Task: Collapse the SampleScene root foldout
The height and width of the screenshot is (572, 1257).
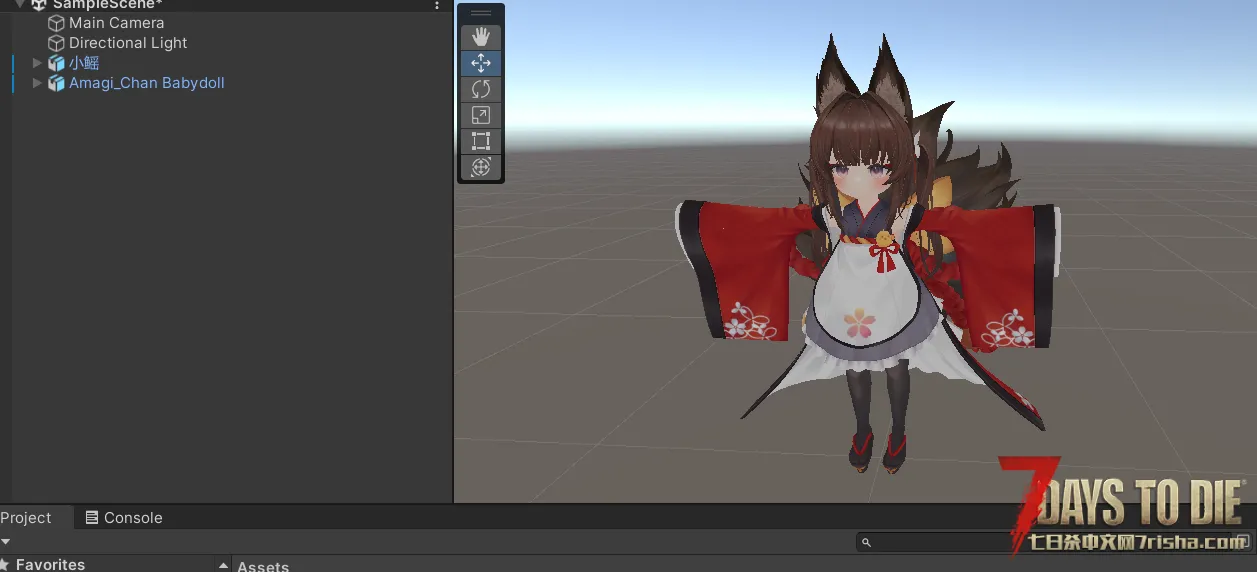Action: click(x=20, y=5)
